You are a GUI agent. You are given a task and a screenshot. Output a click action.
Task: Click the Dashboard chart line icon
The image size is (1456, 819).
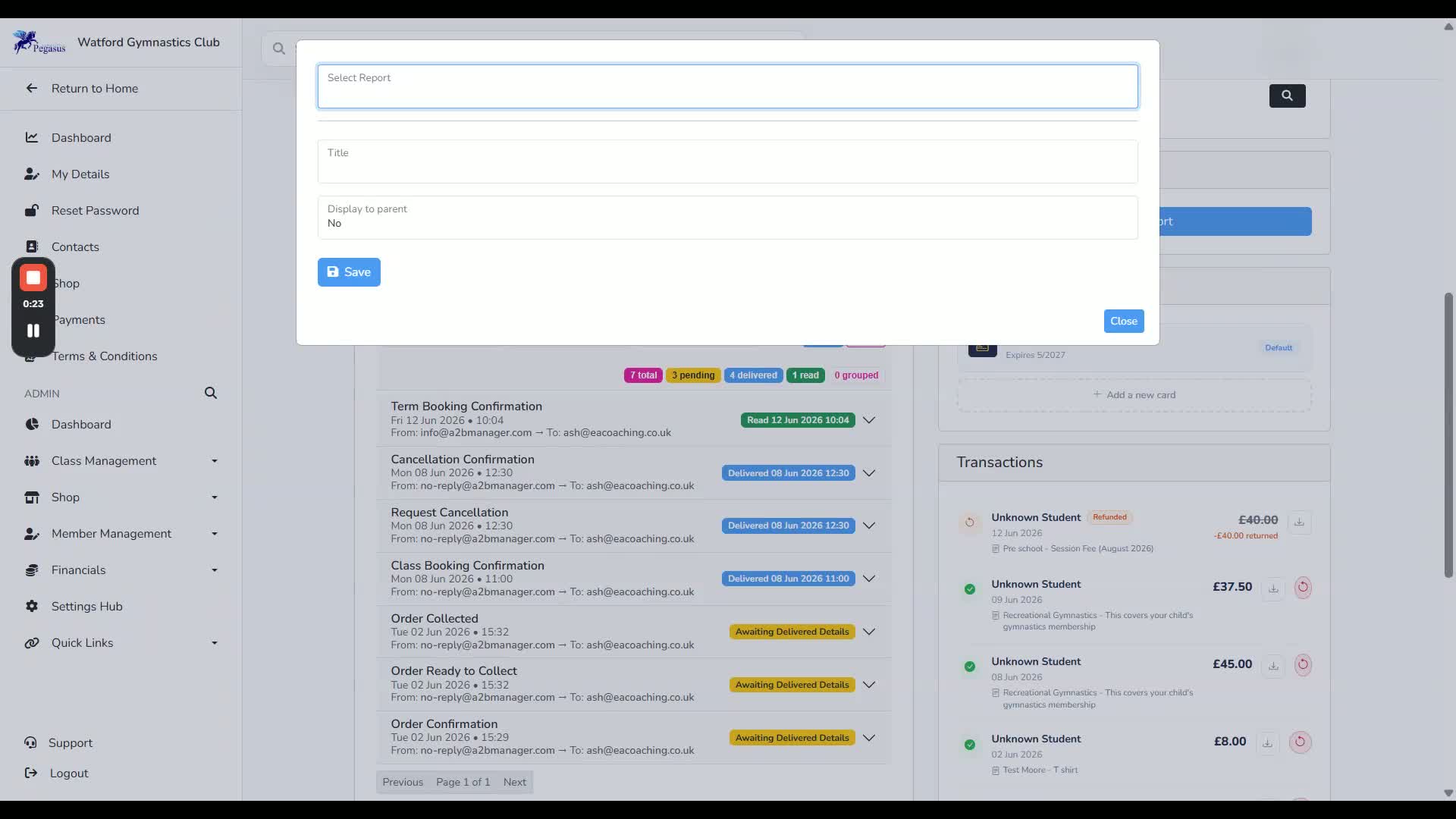click(32, 137)
